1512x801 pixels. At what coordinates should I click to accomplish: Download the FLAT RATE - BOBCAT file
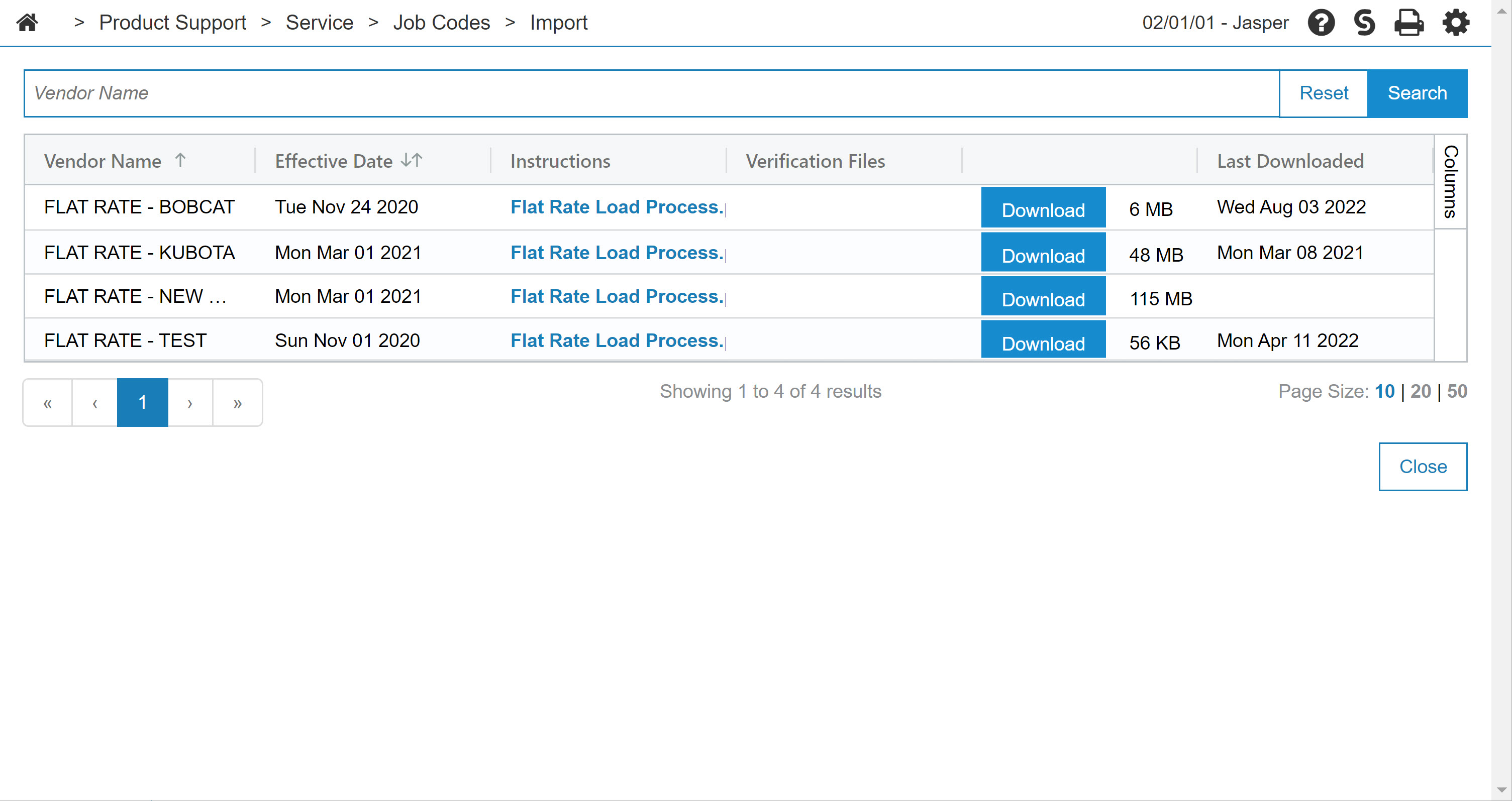coord(1043,207)
